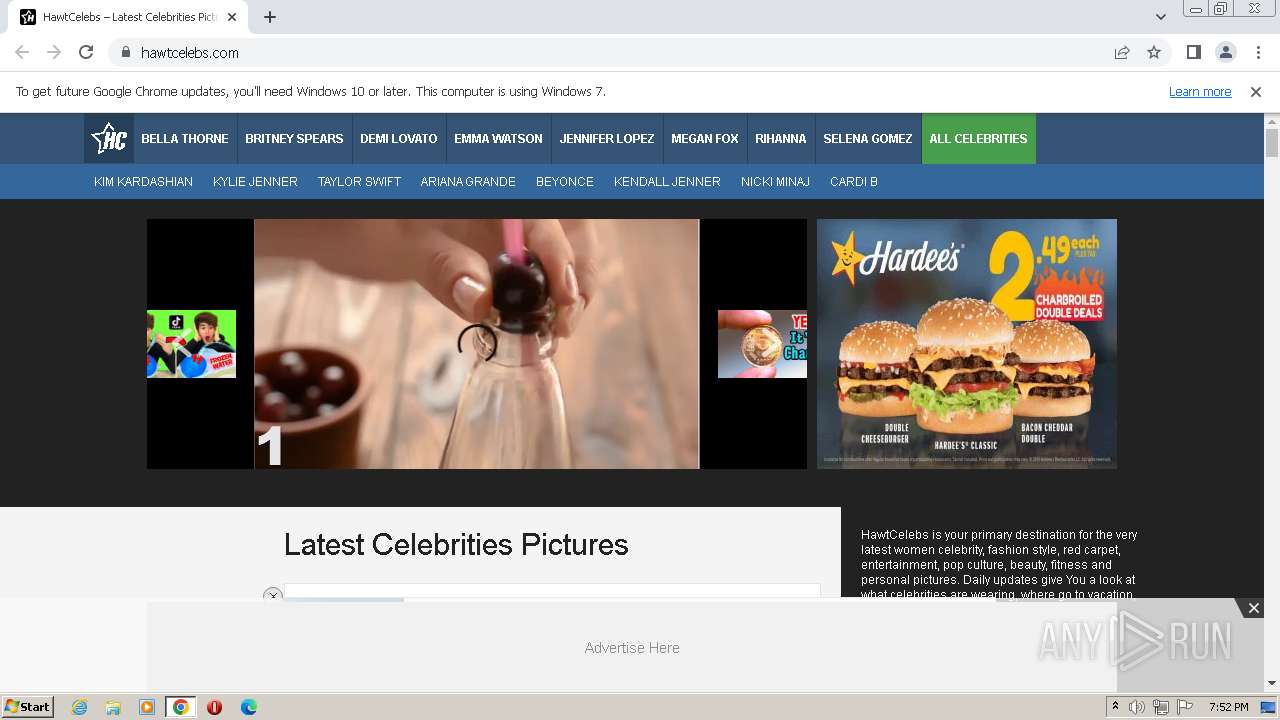Share this page icon
Screen dimensions: 1280x720
(x=1122, y=52)
